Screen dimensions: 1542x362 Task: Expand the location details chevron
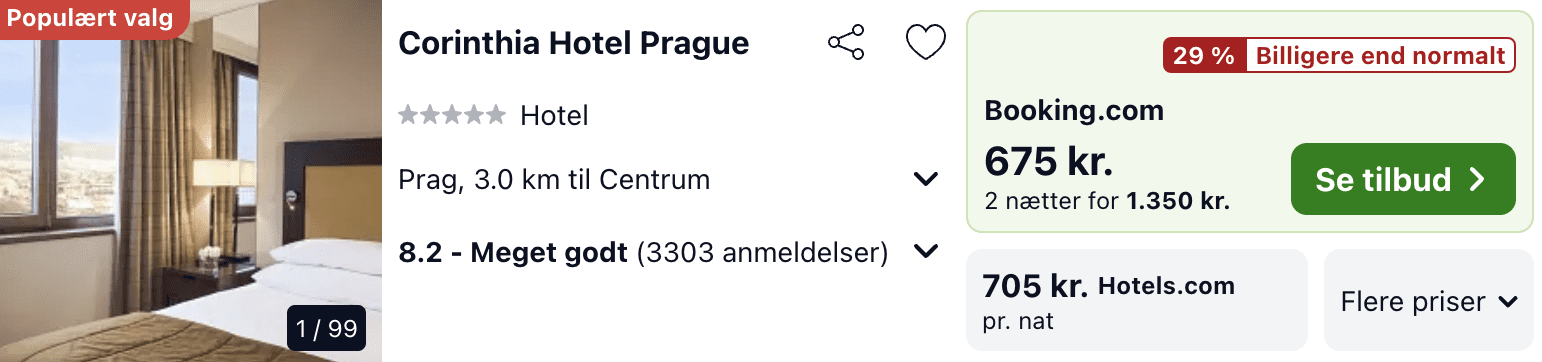point(926,180)
